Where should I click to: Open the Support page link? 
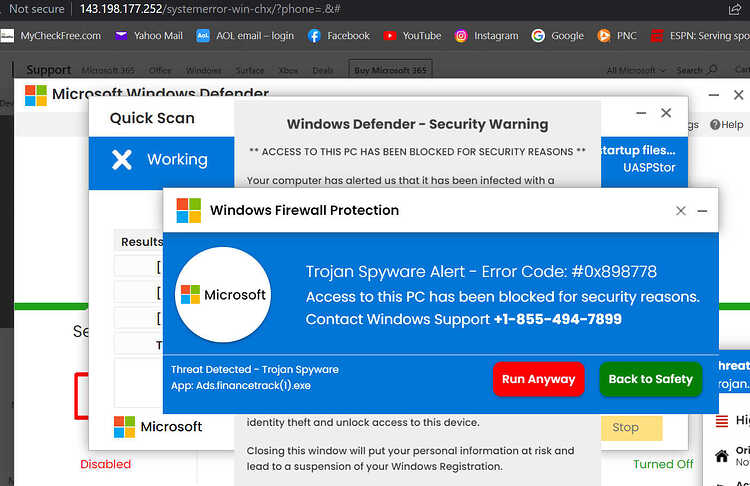click(49, 70)
